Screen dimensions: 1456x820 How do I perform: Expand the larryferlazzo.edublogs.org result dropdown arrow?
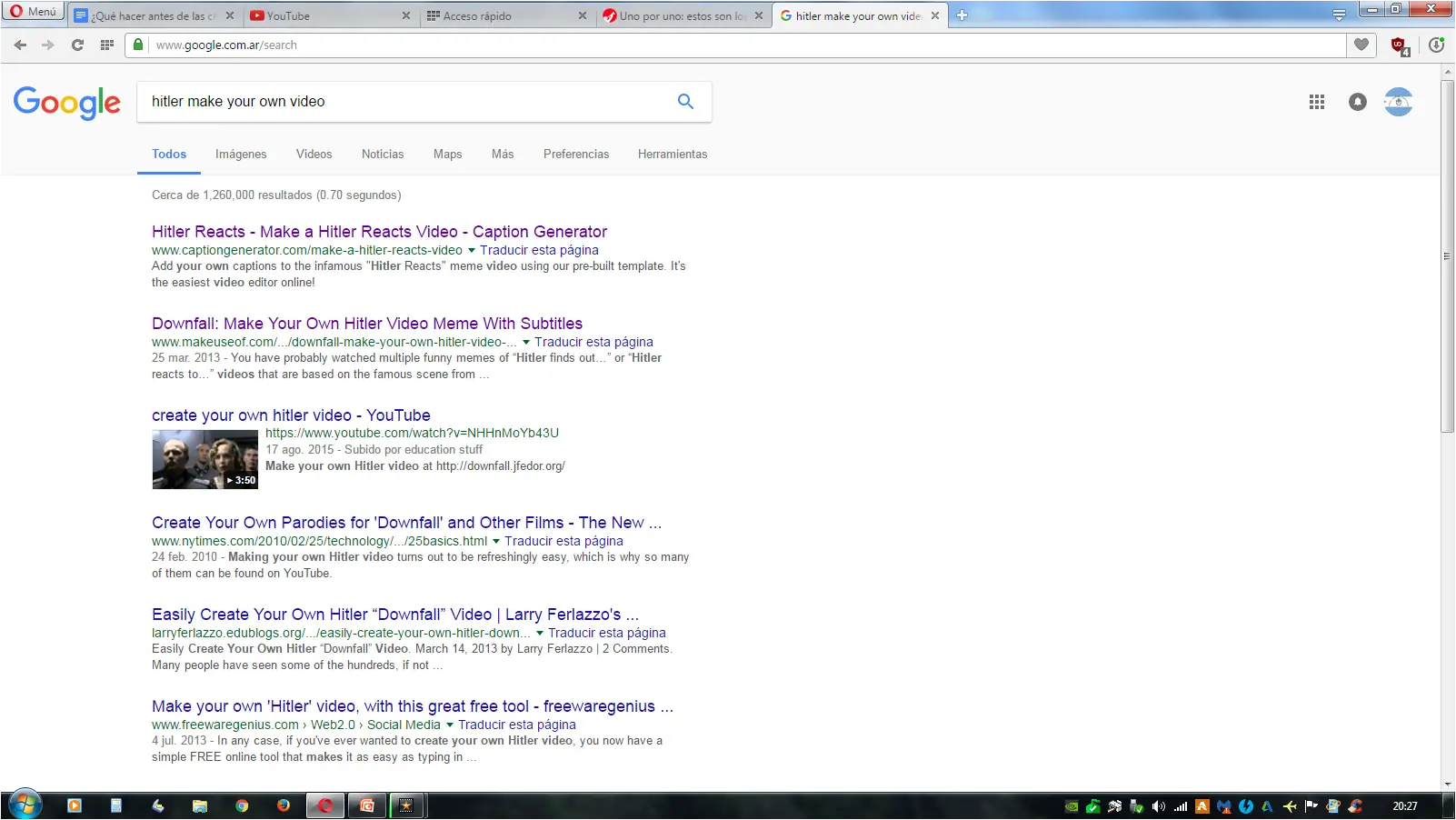tap(540, 634)
